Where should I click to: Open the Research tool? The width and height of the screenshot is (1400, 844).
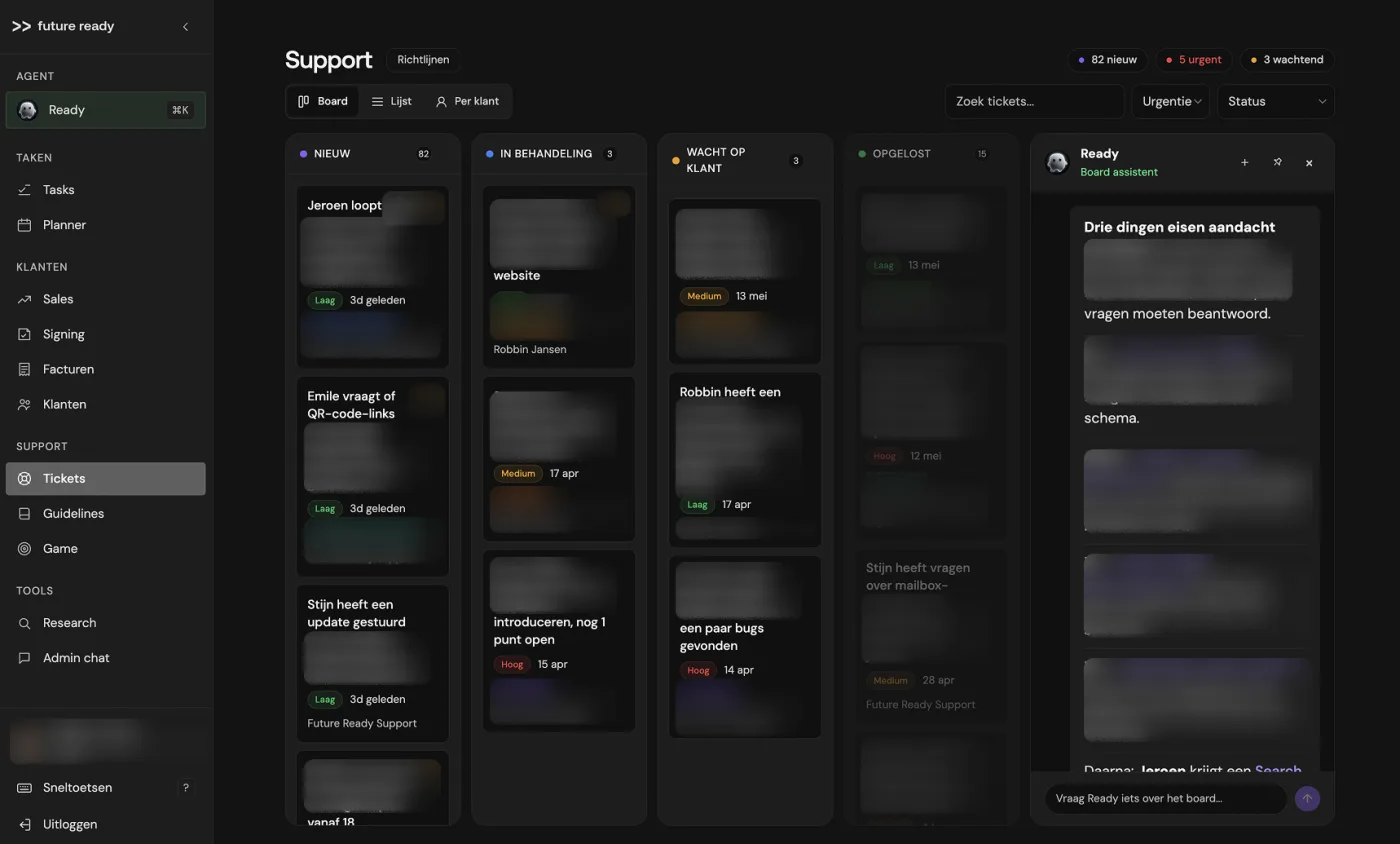point(105,622)
